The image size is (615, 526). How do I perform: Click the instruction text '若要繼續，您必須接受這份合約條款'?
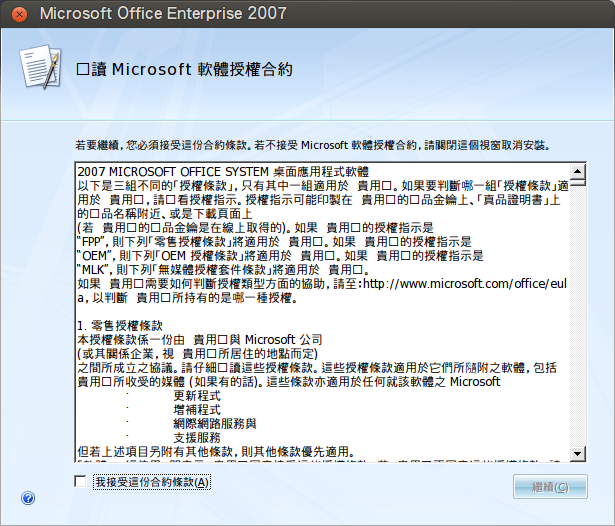click(x=161, y=146)
